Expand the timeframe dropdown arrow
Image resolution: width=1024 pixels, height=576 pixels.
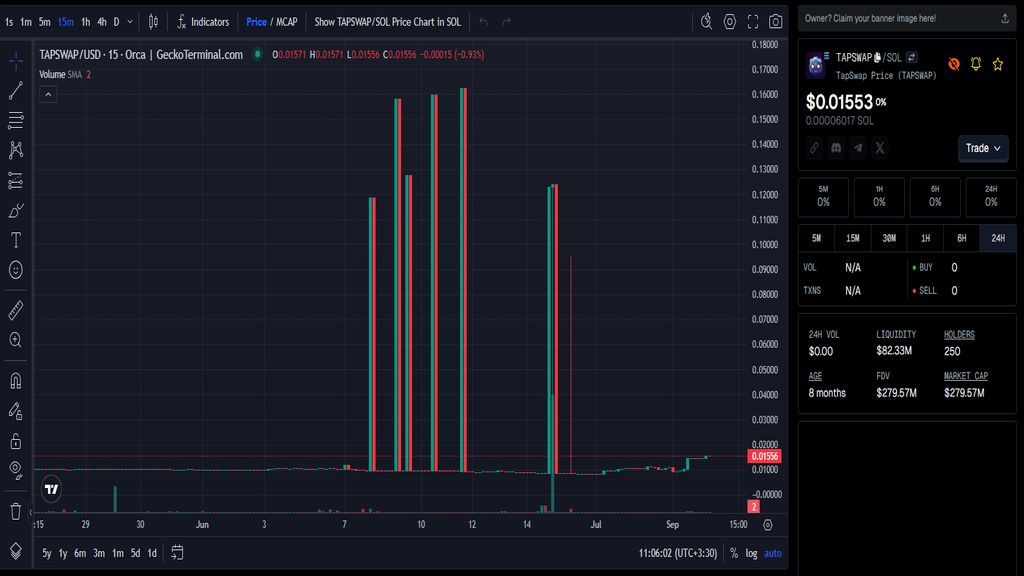pos(130,22)
